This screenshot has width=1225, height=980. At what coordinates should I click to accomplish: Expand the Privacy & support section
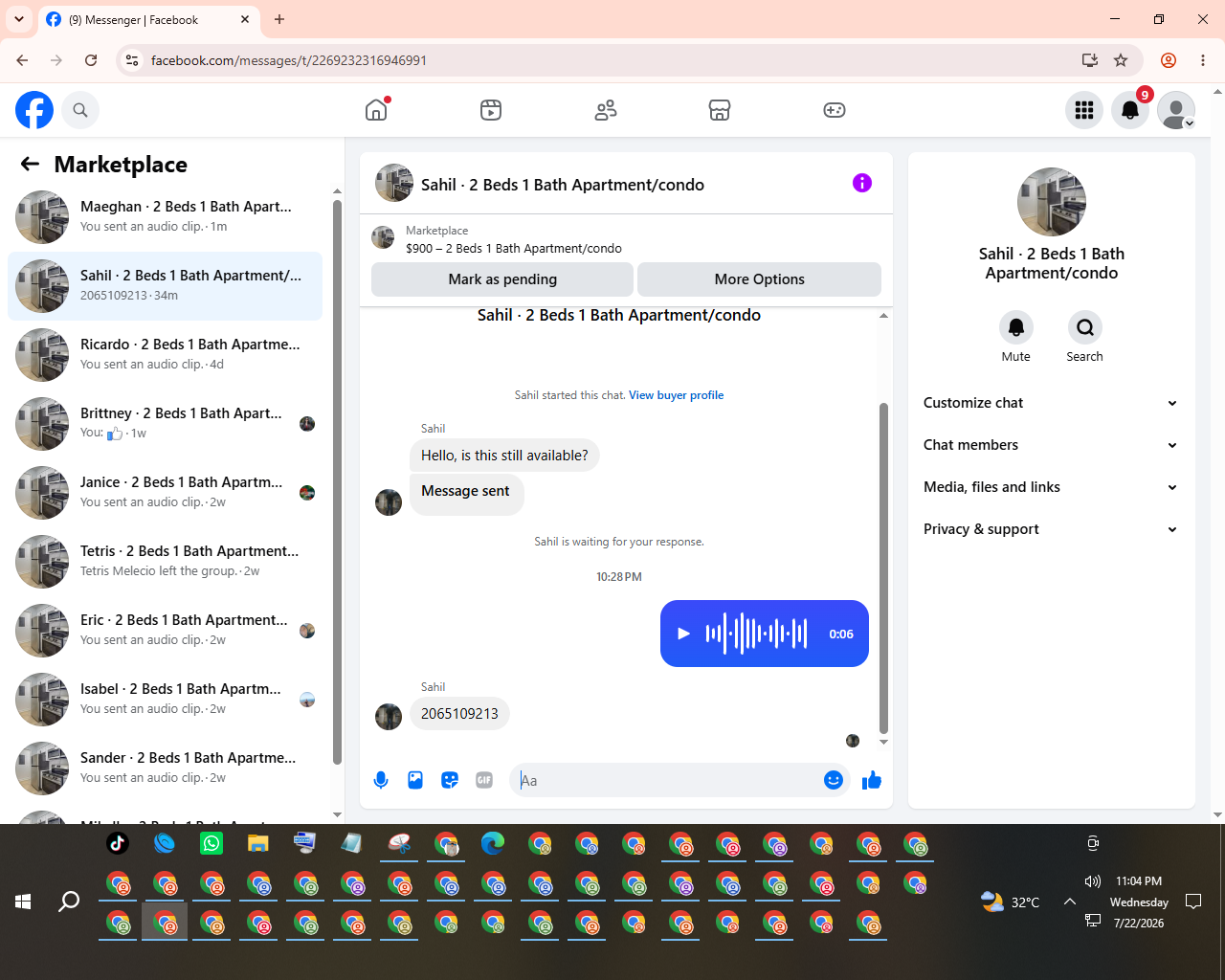(1051, 529)
